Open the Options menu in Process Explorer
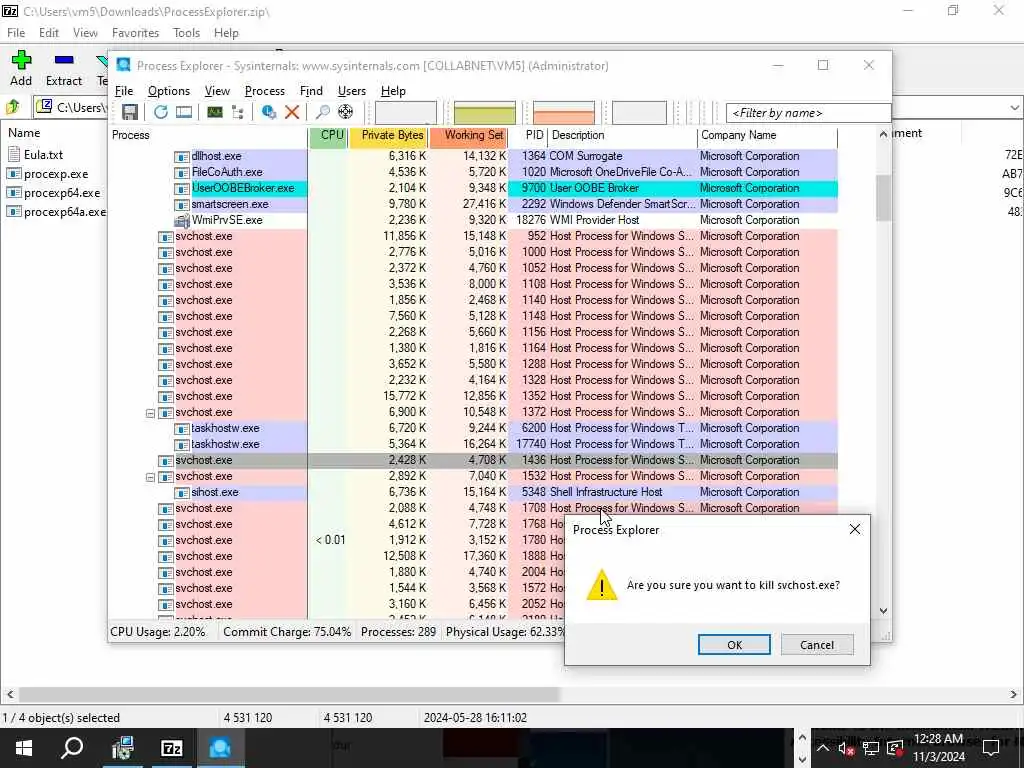This screenshot has width=1024, height=768. pos(168,91)
